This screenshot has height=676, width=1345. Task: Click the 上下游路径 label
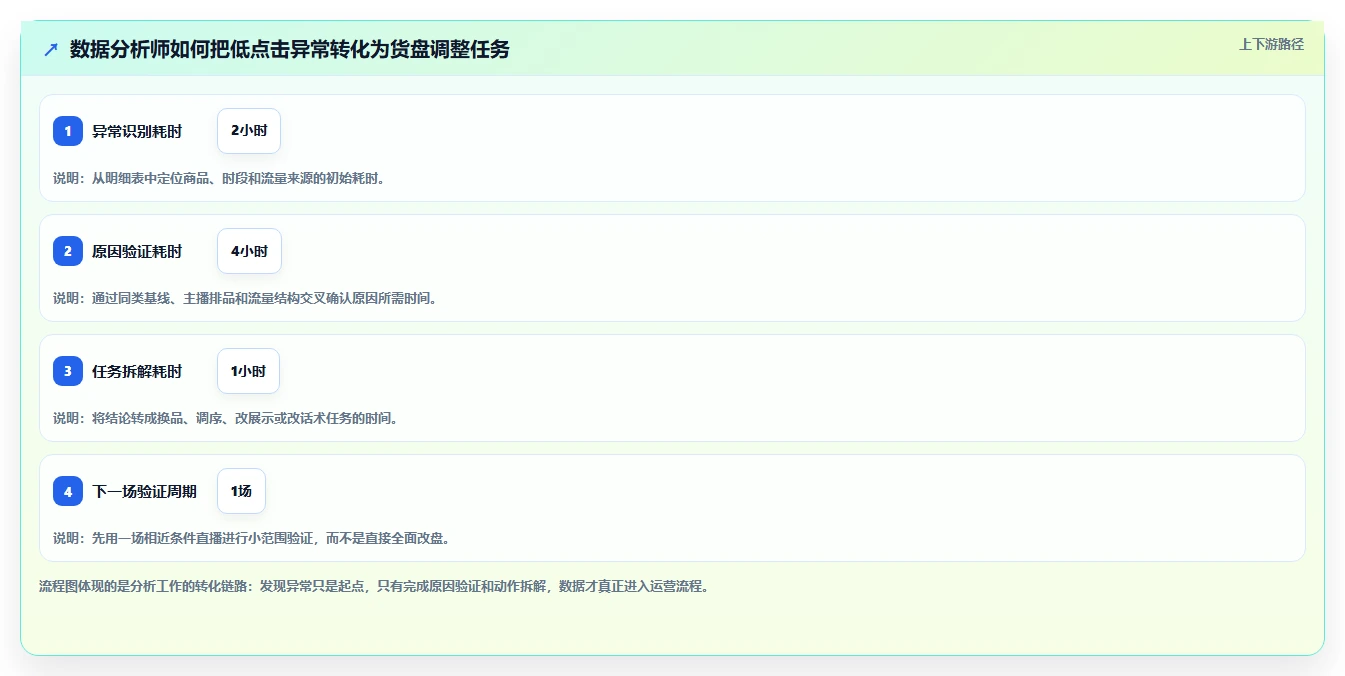(x=1271, y=44)
